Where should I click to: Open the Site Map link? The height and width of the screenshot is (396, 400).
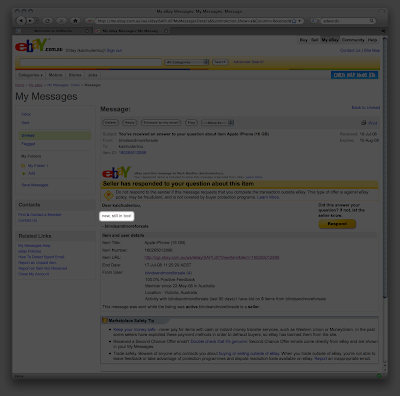click(x=372, y=50)
